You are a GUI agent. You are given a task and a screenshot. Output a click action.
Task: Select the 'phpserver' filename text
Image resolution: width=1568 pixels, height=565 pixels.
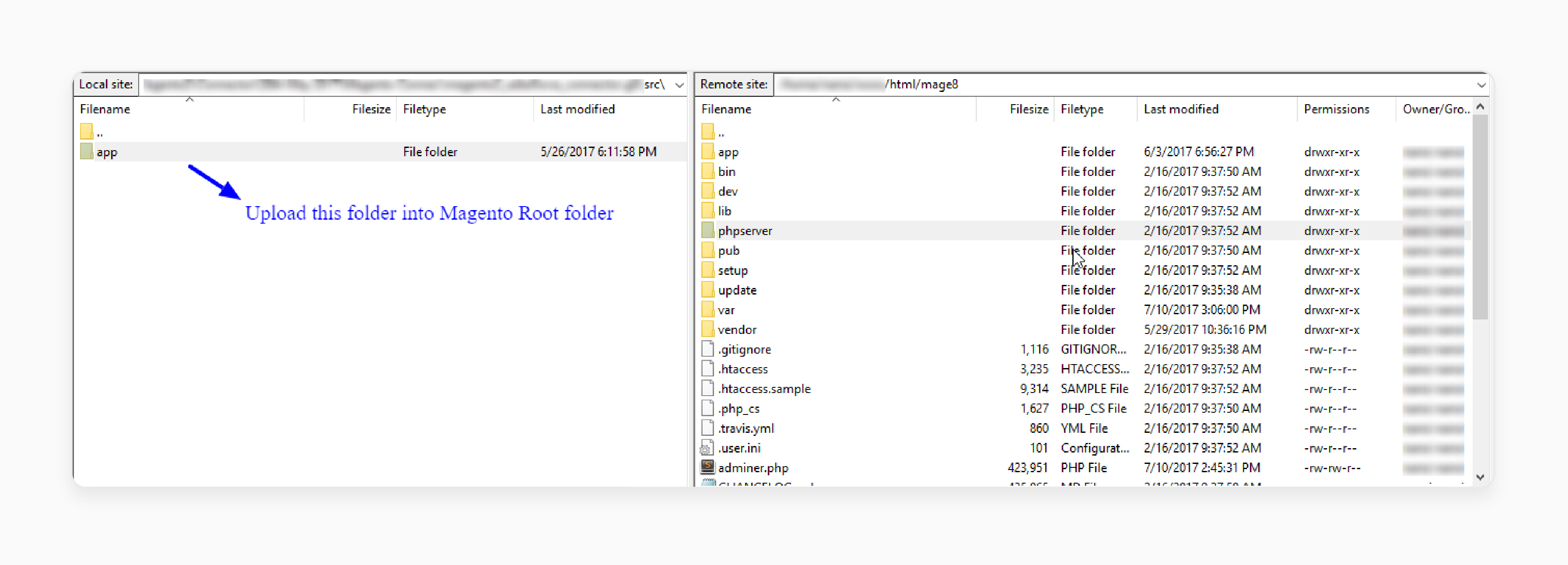[x=745, y=231]
